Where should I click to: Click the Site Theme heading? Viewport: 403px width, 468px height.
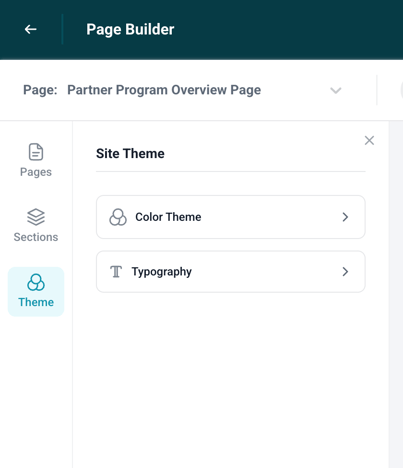coord(130,153)
